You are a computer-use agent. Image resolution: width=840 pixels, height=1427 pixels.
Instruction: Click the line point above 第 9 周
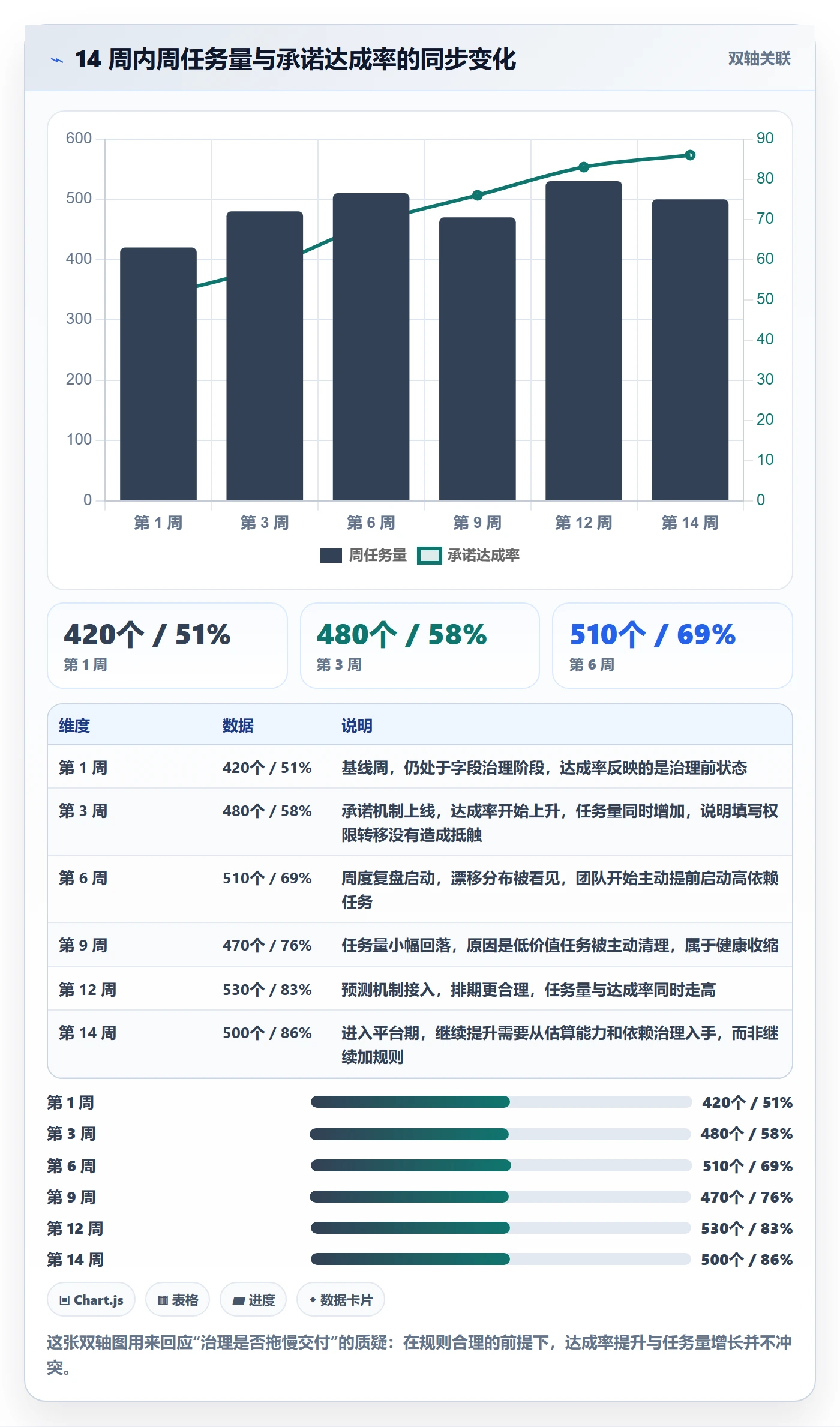click(478, 195)
